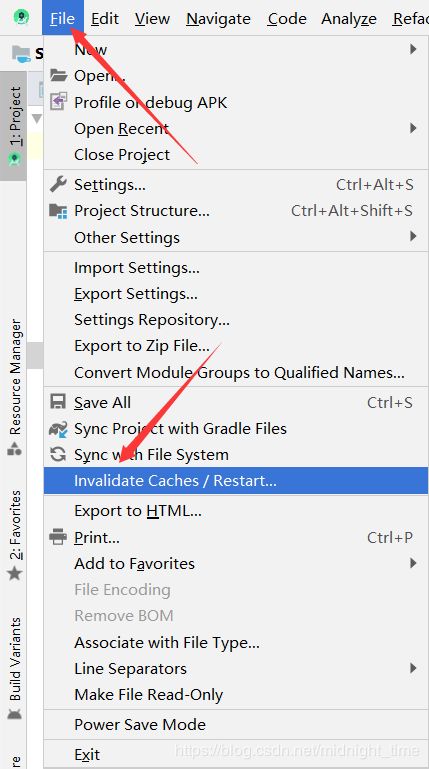Expand the Line Separators submenu
This screenshot has height=769, width=429.
click(236, 668)
